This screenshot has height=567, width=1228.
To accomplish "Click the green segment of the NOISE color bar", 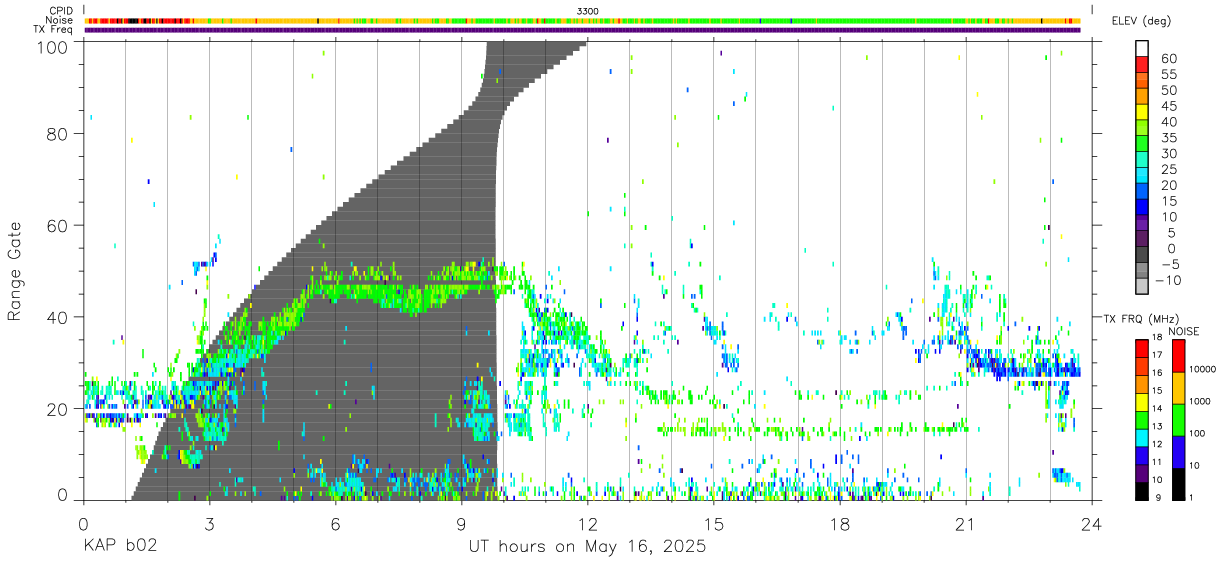I will coord(1179,420).
